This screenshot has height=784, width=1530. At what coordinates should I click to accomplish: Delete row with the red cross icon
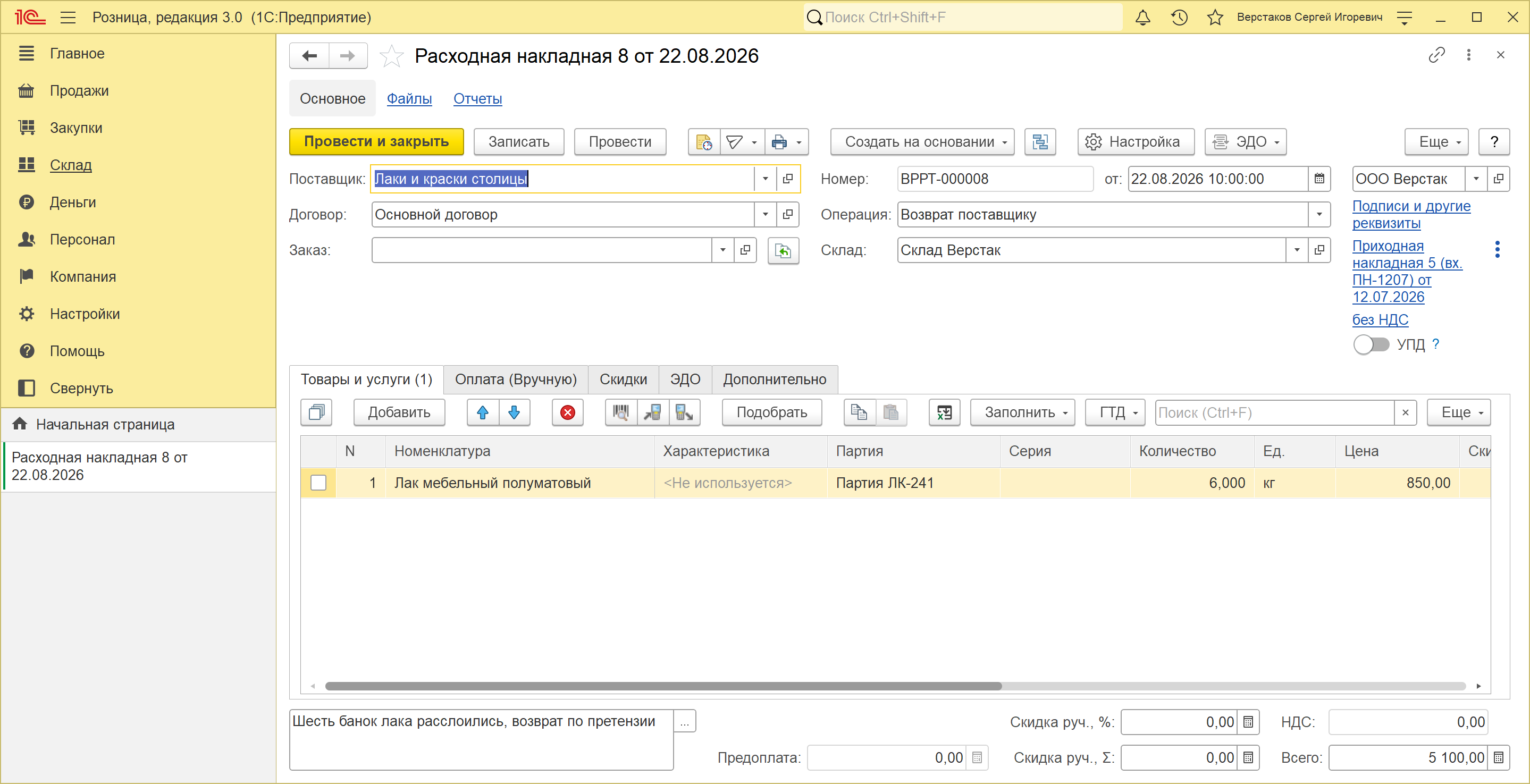(x=567, y=413)
